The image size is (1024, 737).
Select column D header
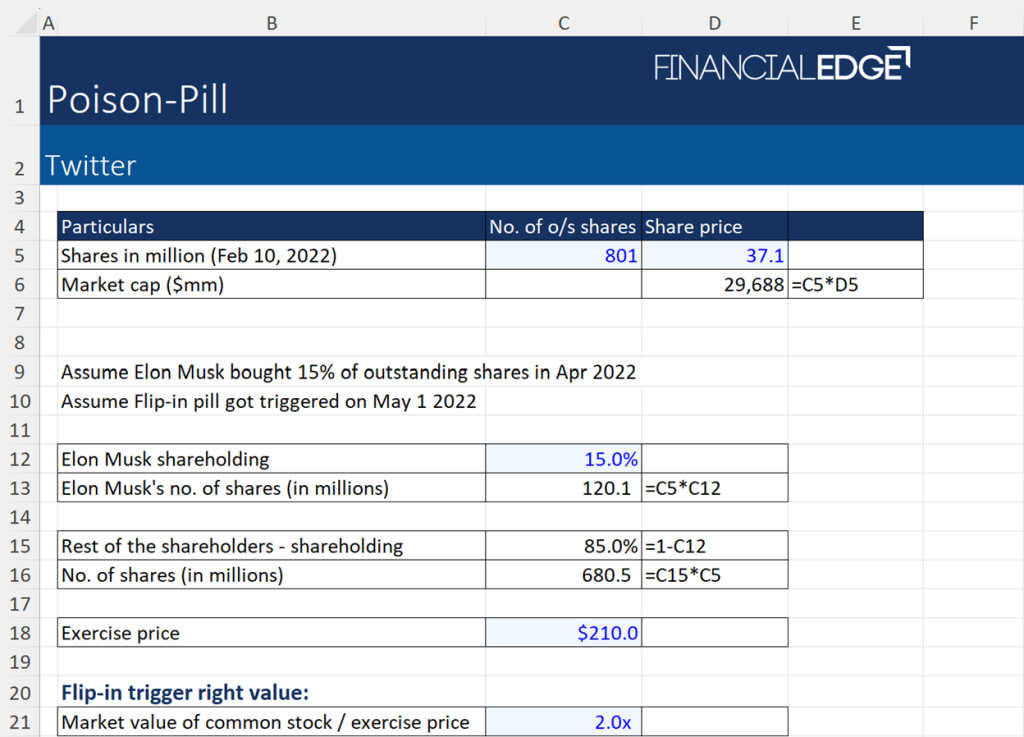(x=714, y=22)
